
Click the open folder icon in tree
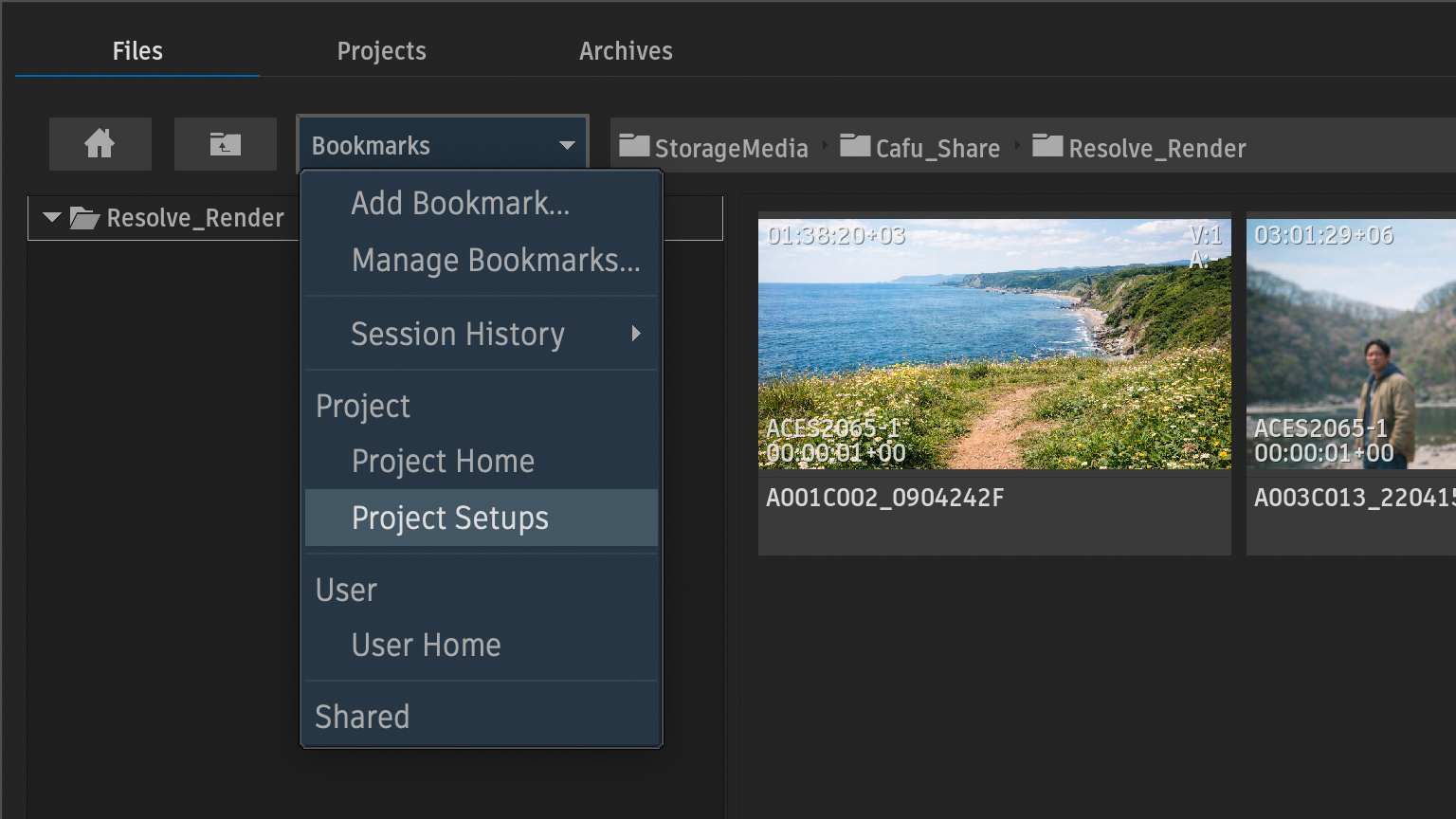[84, 218]
